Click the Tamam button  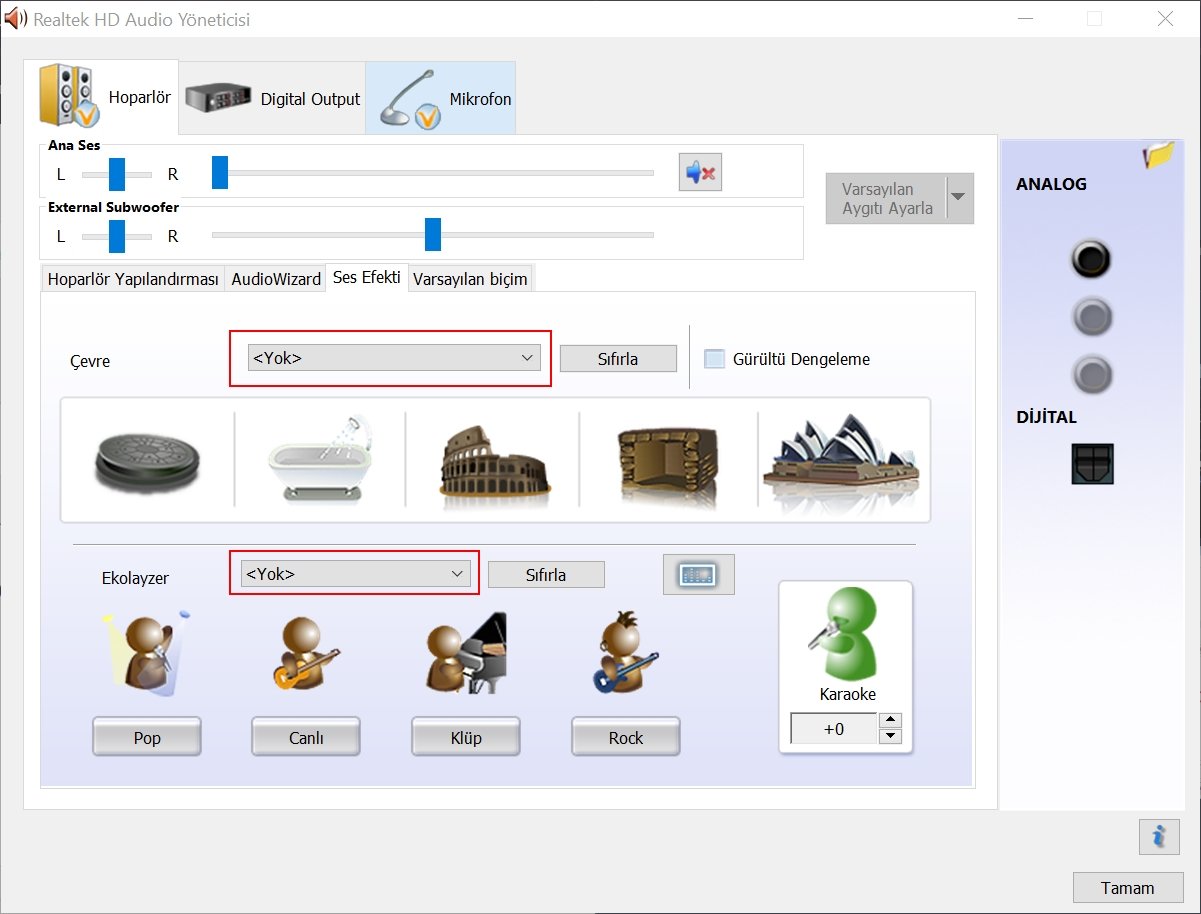click(x=1128, y=888)
